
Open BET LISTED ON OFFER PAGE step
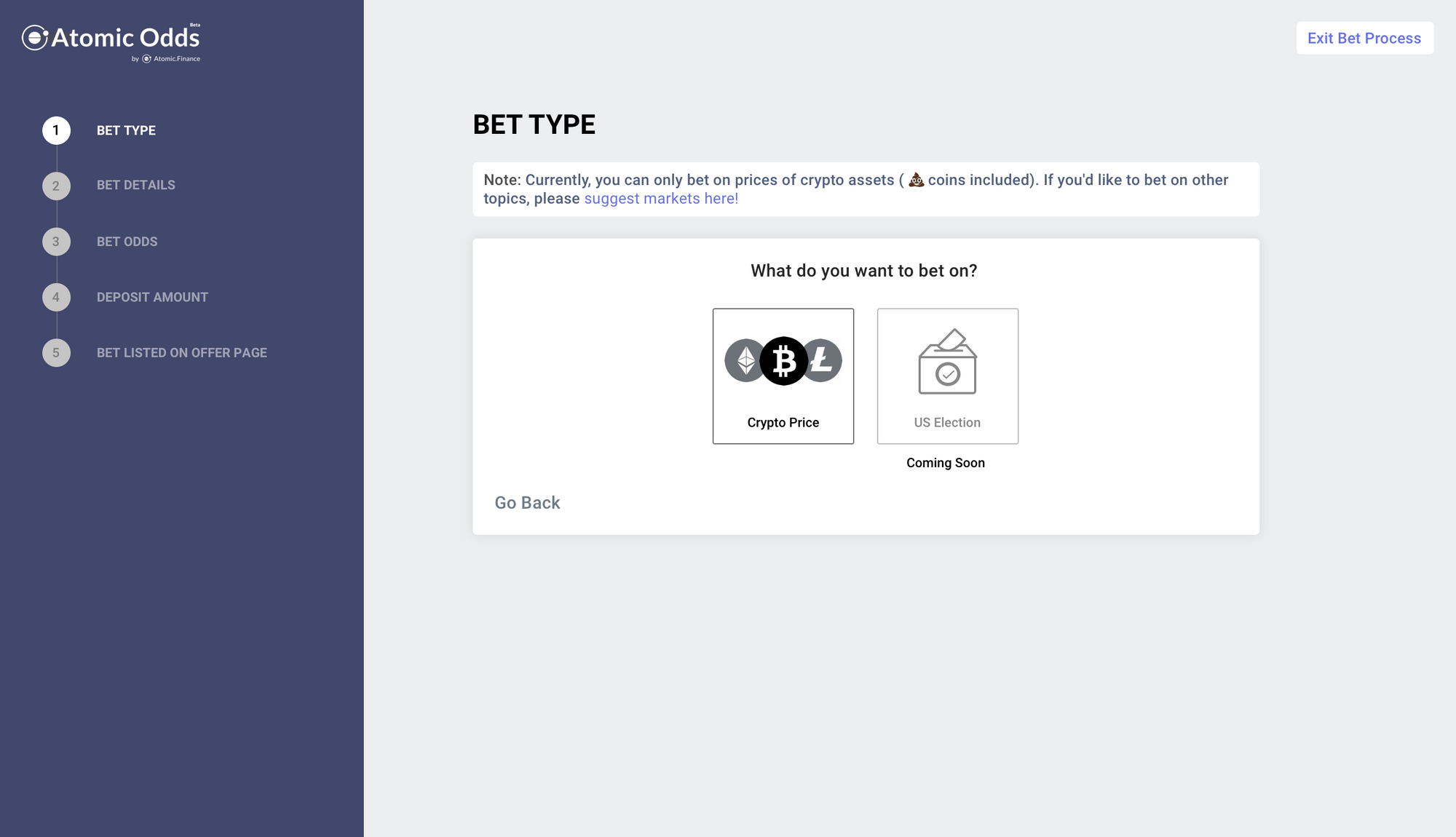pos(182,353)
